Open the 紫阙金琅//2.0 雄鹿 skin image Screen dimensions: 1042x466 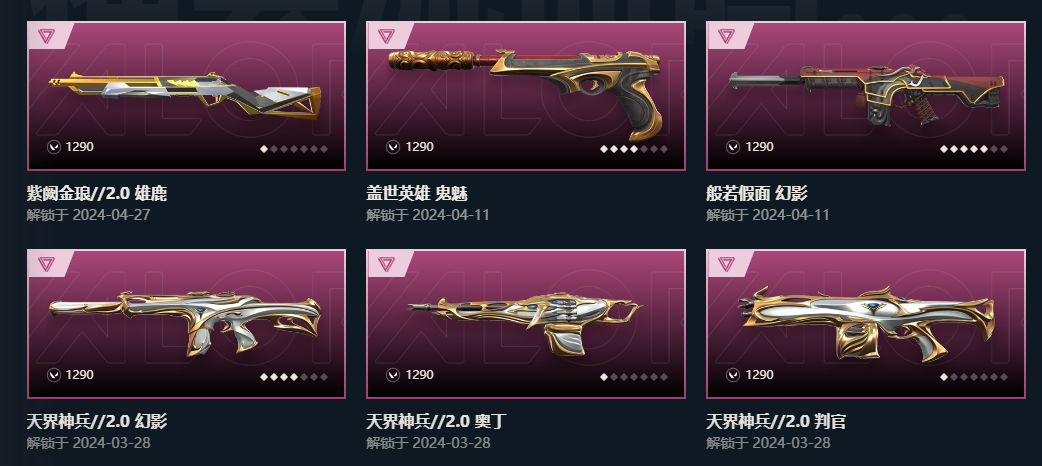186,96
